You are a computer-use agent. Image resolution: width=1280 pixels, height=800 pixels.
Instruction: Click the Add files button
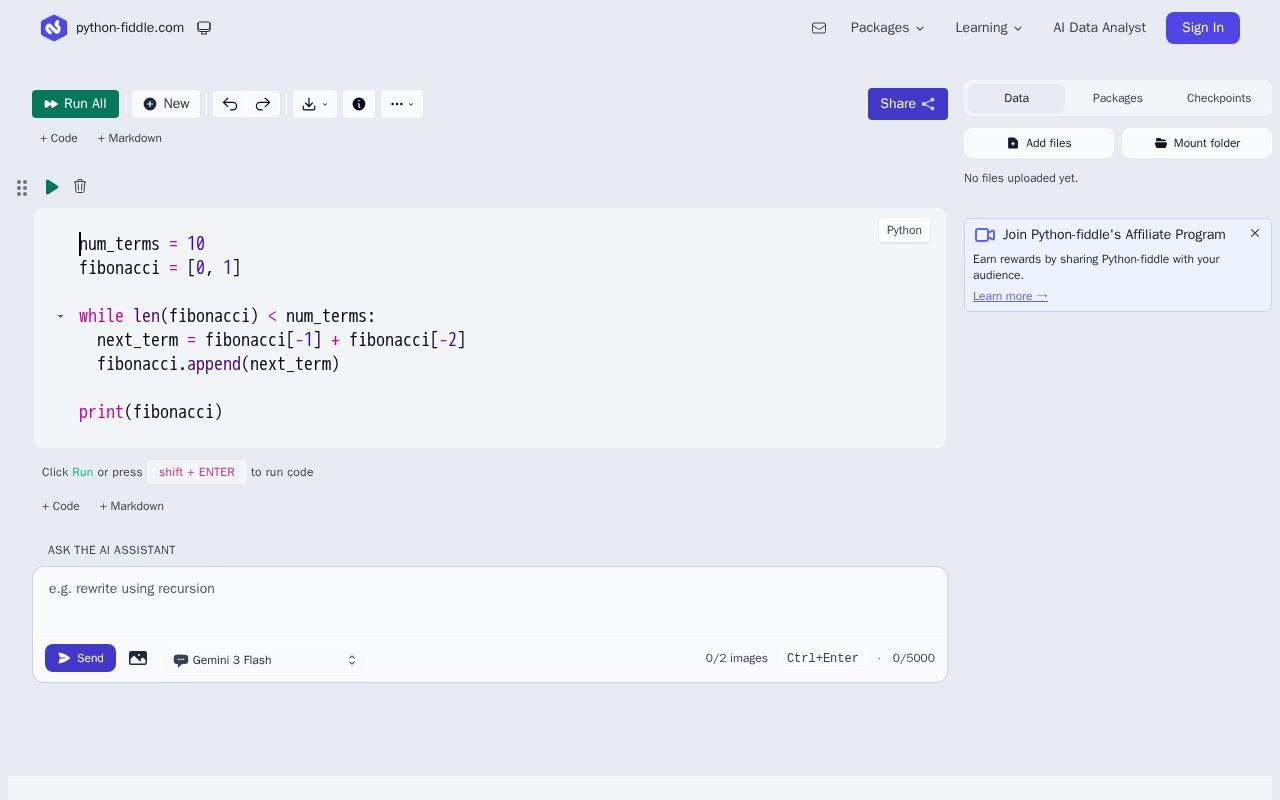pyautogui.click(x=1039, y=143)
